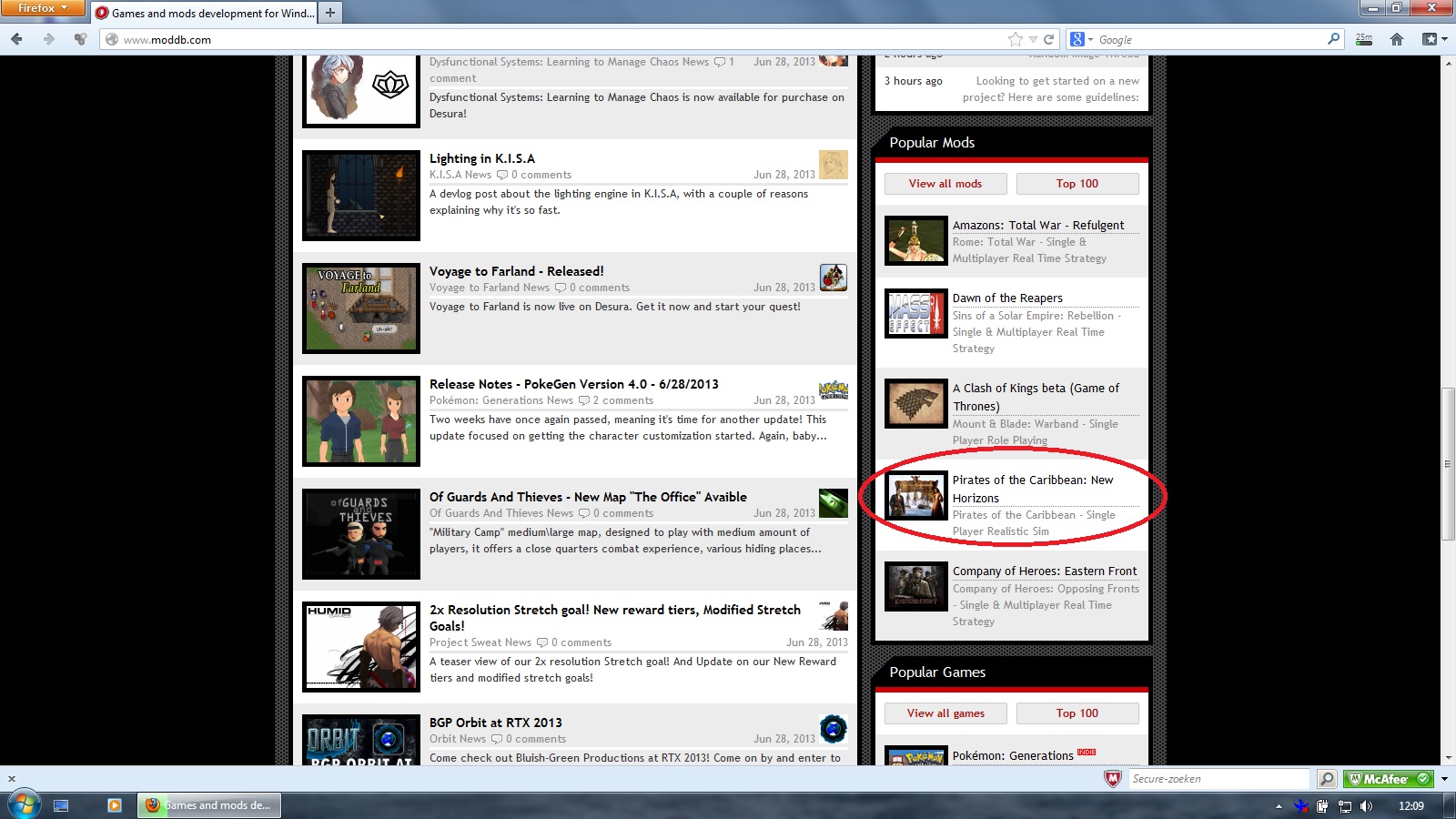
Task: Open 'Pirates of the Caribbean: New Horizons' mod
Action: [x=1033, y=489]
